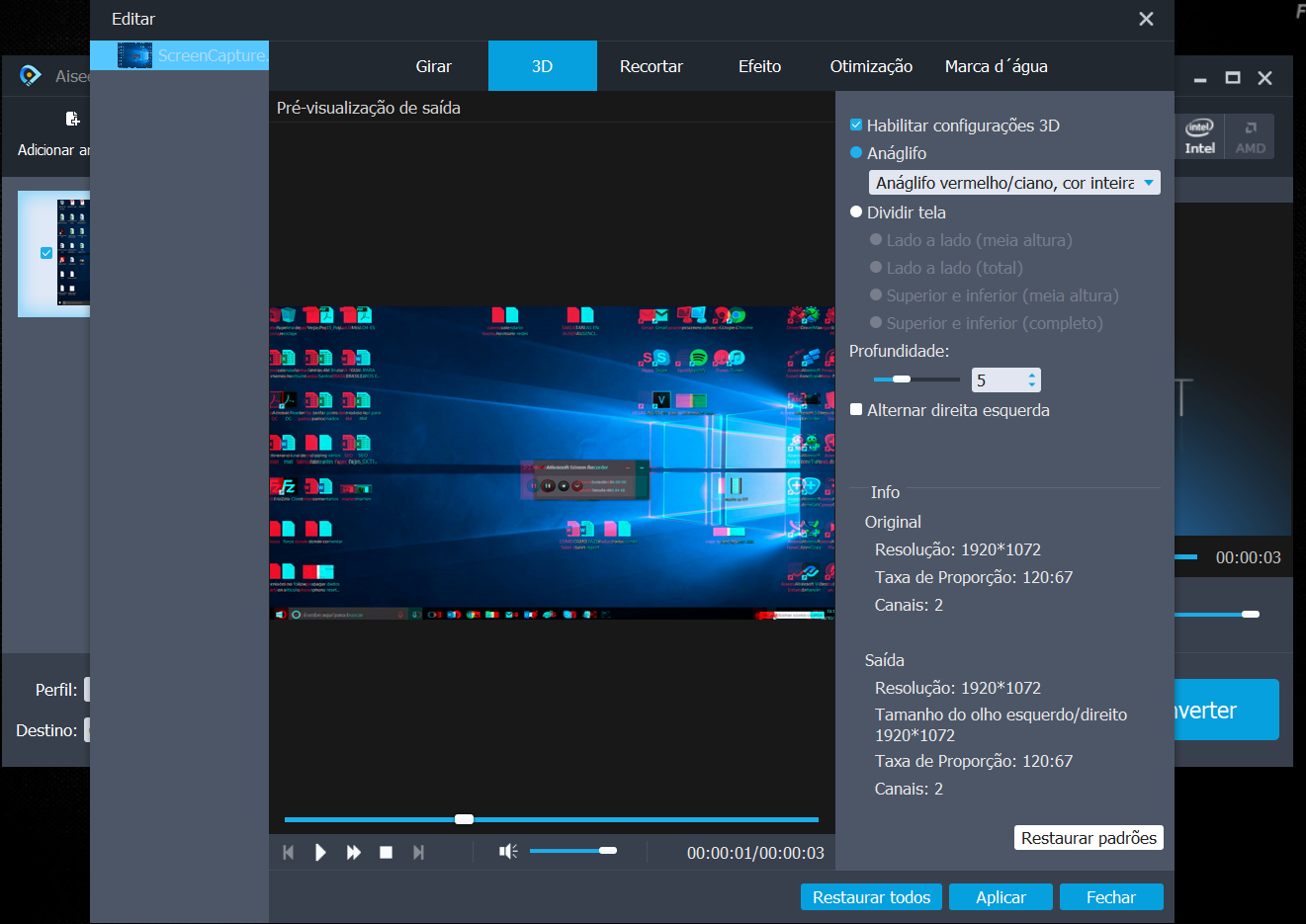The image size is (1306, 924).
Task: Click the Adicionar arquivo icon
Action: tap(72, 120)
